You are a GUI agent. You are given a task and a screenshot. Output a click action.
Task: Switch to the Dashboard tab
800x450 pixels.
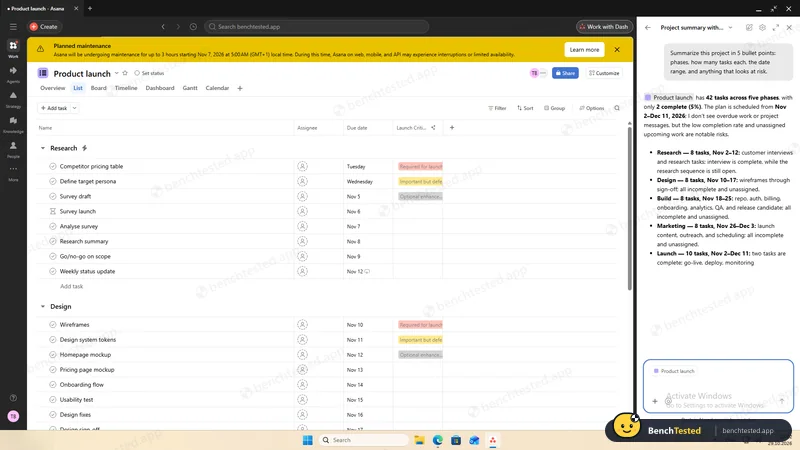pos(160,88)
